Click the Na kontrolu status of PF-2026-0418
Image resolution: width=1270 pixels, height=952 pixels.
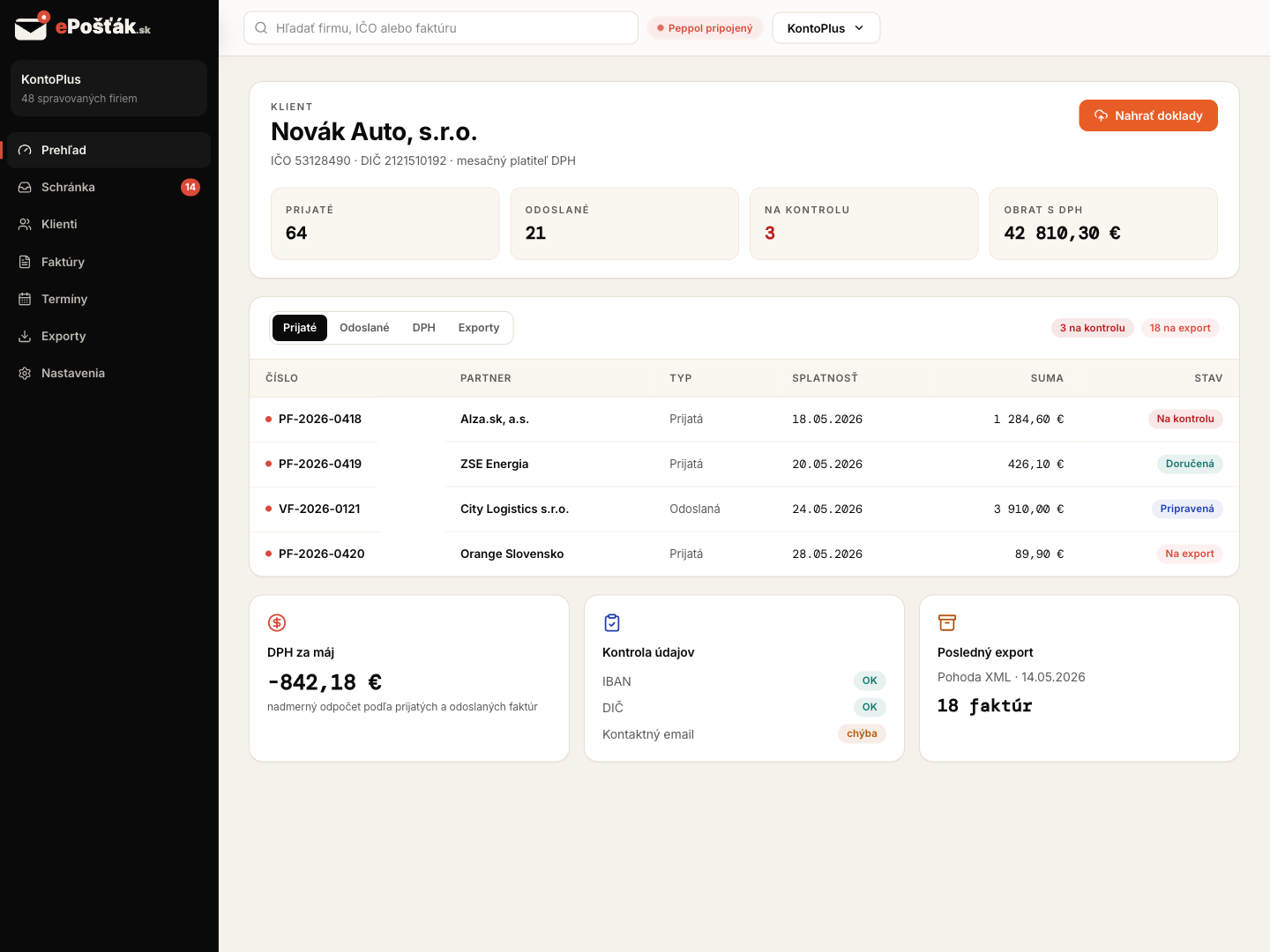[1185, 419]
